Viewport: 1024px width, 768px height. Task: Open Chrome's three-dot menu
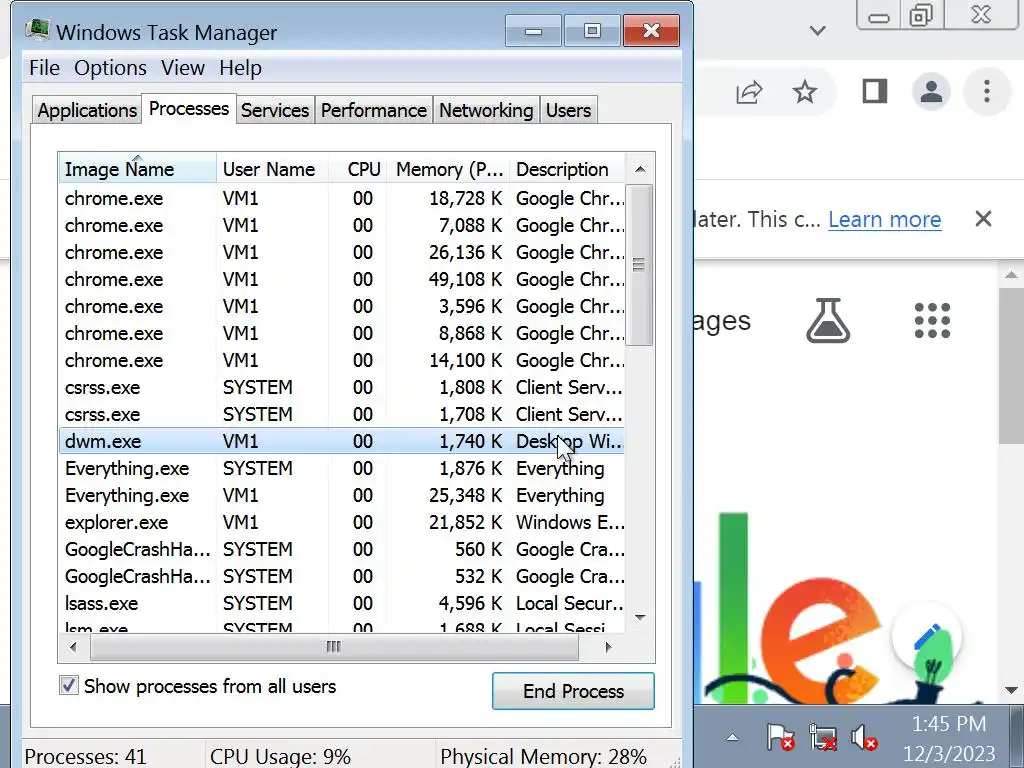click(x=987, y=91)
